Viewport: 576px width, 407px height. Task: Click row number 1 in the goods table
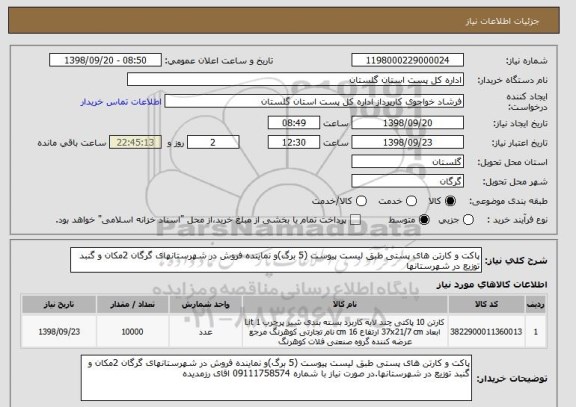tap(536, 332)
